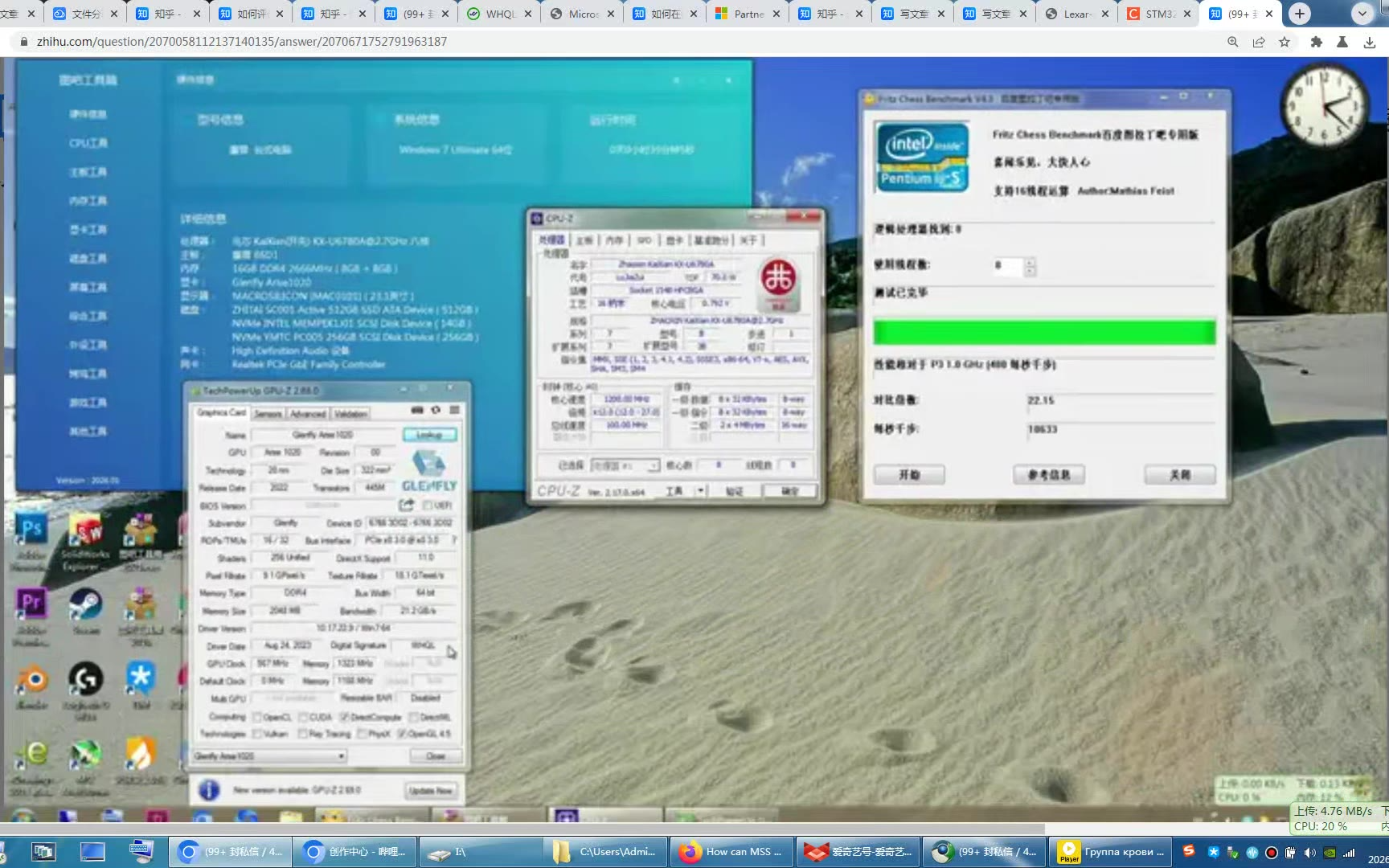Click the Sogou input tray icon

pos(1189,851)
